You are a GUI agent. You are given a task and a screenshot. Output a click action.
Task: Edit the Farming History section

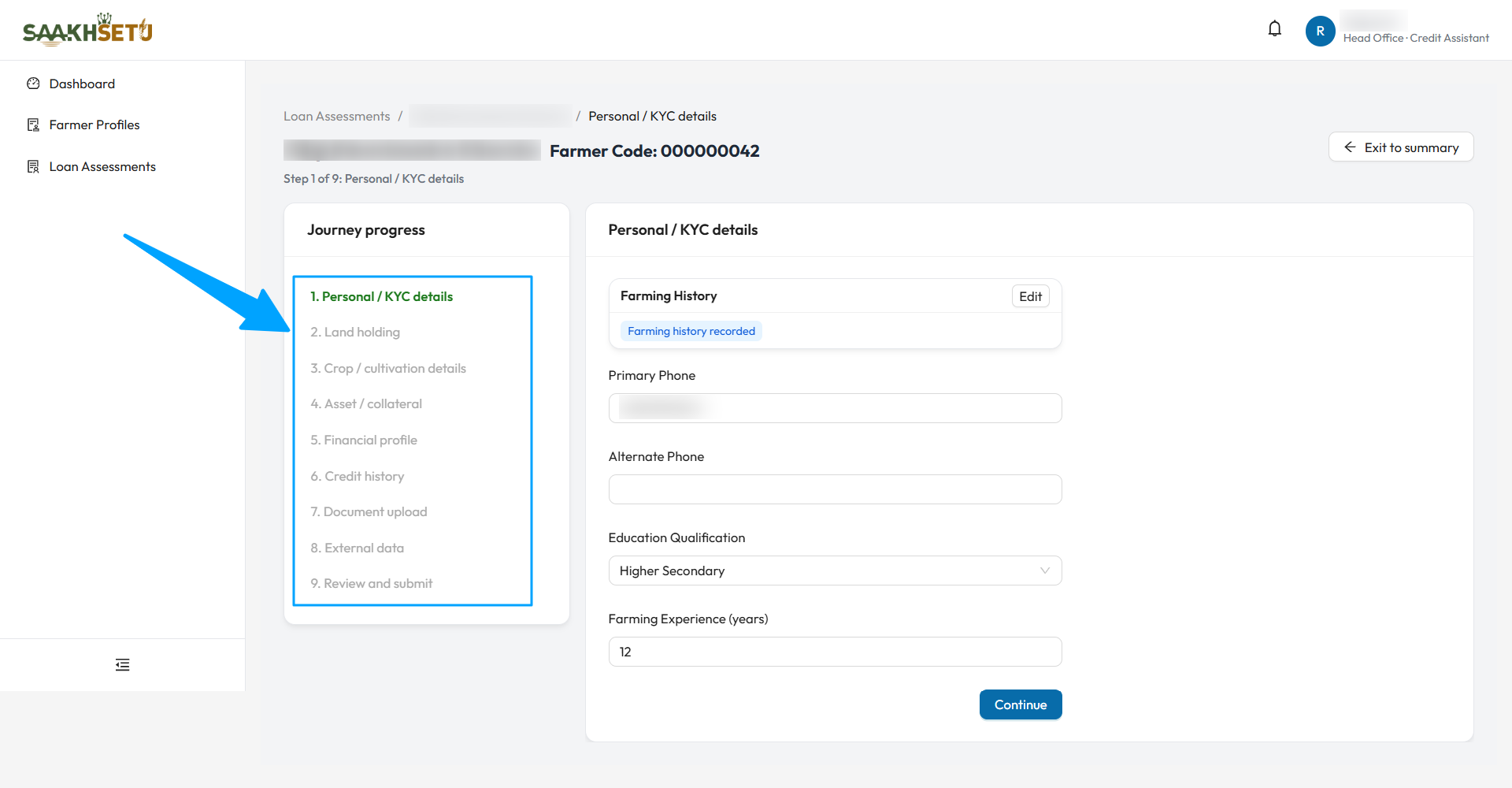tap(1030, 296)
